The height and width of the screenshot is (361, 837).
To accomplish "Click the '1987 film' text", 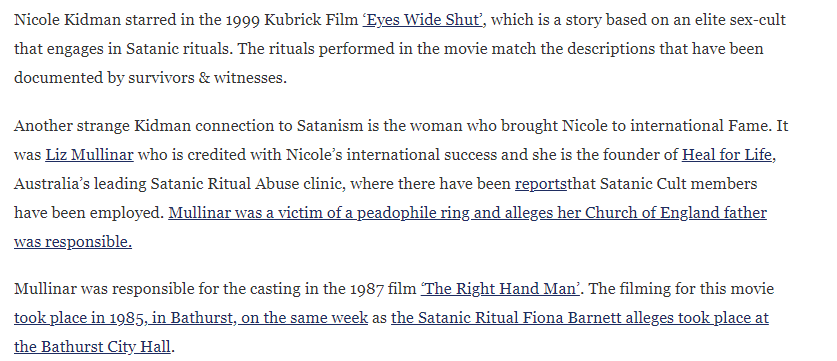I will (383, 289).
